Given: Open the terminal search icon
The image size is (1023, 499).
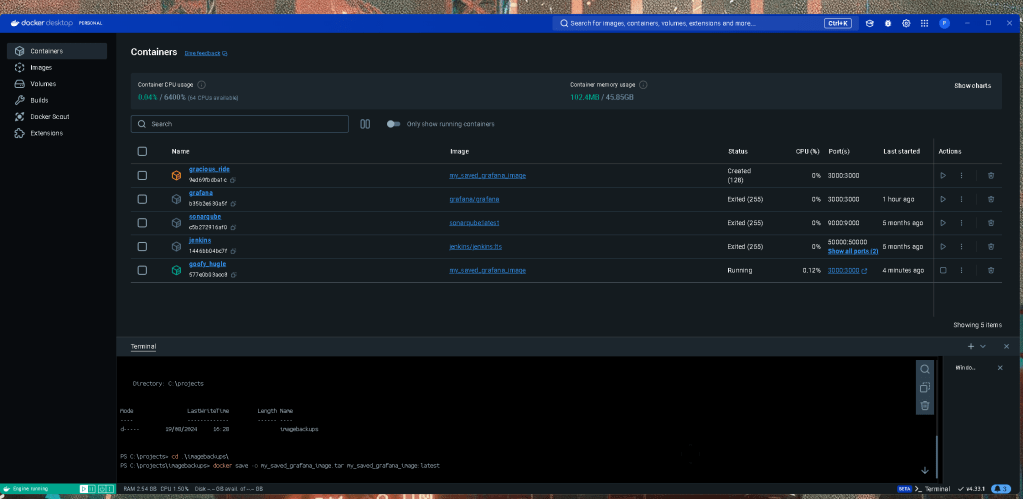Looking at the screenshot, I should [x=924, y=369].
